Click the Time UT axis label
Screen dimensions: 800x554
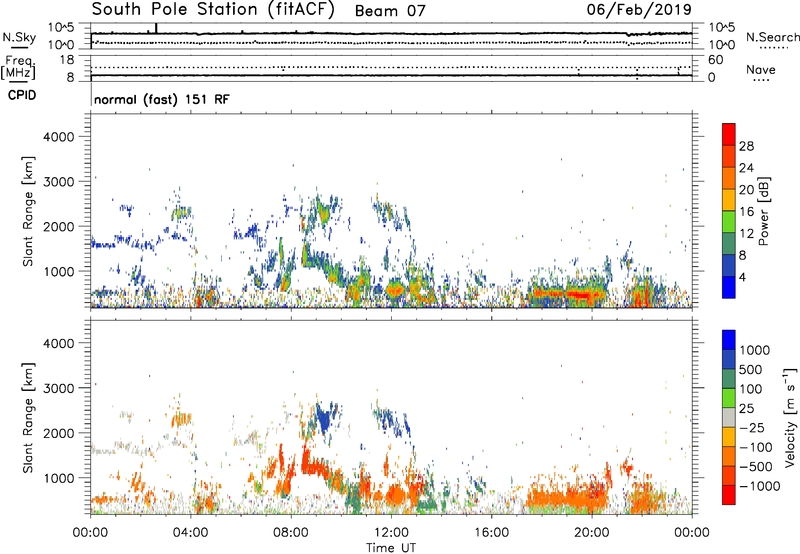click(x=391, y=547)
